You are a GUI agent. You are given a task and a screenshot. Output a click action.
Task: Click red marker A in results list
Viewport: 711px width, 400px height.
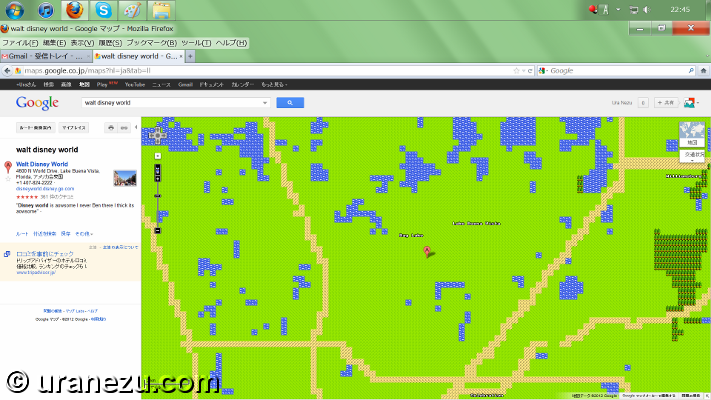coord(8,167)
